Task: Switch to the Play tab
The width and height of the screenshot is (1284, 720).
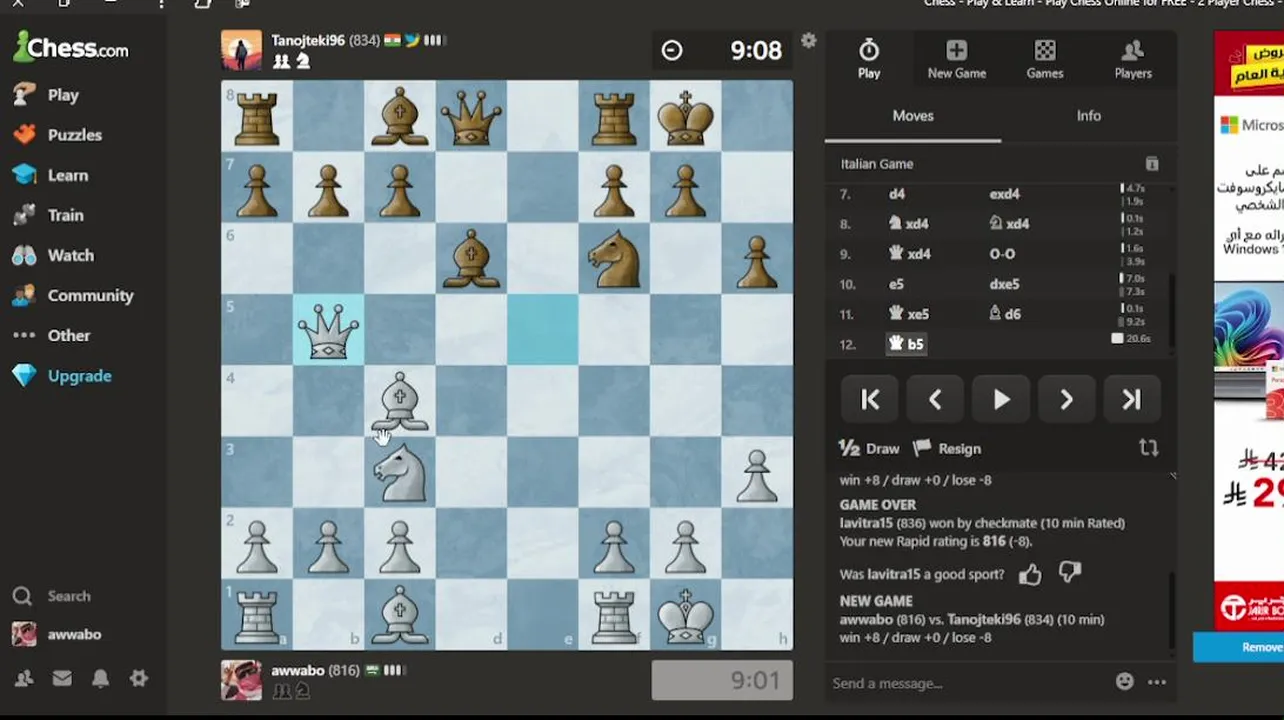Action: pos(868,59)
